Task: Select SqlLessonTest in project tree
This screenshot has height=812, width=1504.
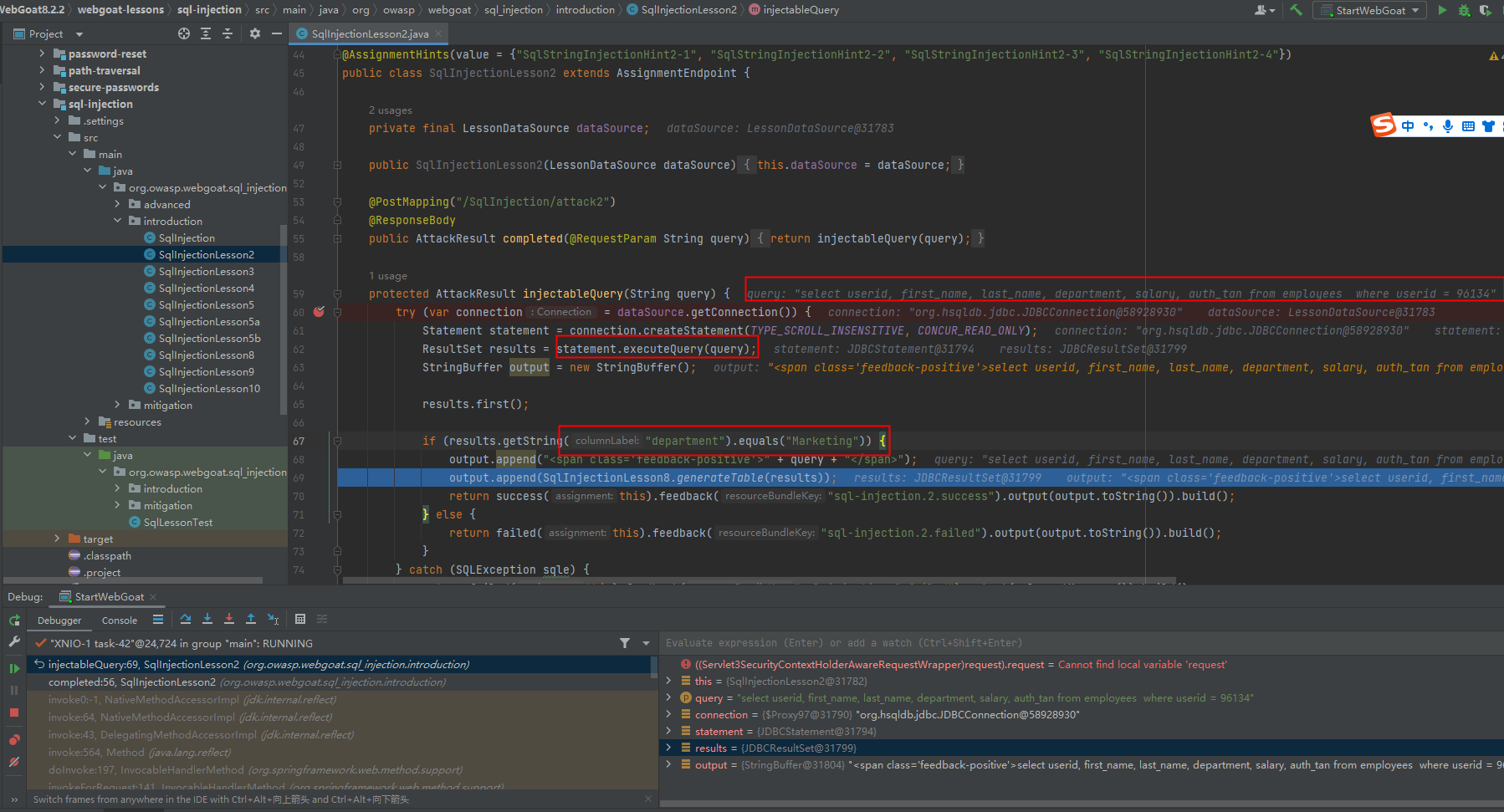Action: click(178, 522)
